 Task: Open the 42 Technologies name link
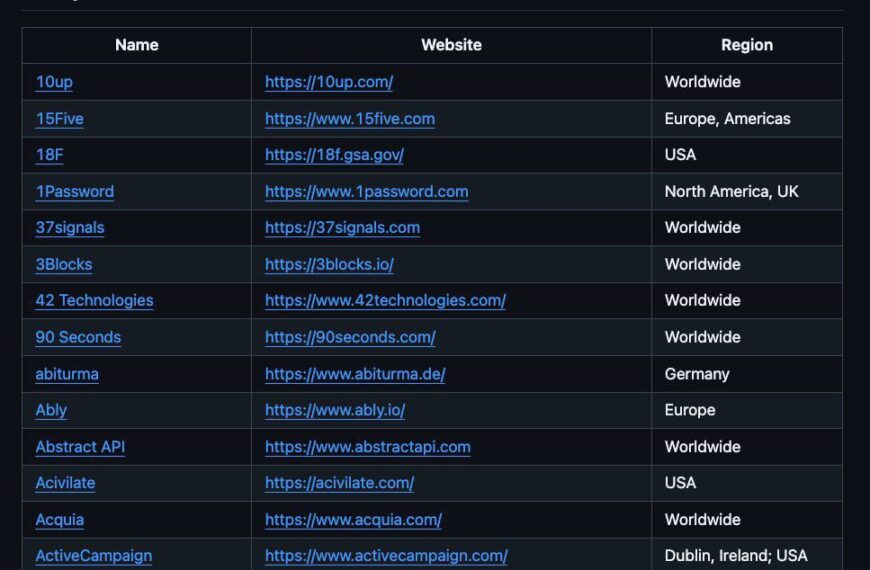click(94, 300)
